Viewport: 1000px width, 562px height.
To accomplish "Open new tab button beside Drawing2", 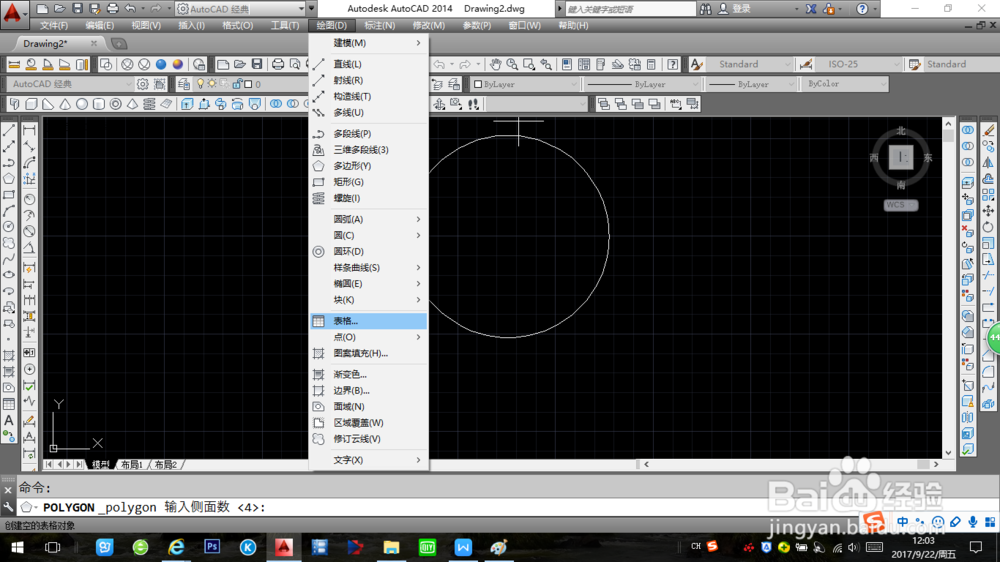I will (119, 43).
